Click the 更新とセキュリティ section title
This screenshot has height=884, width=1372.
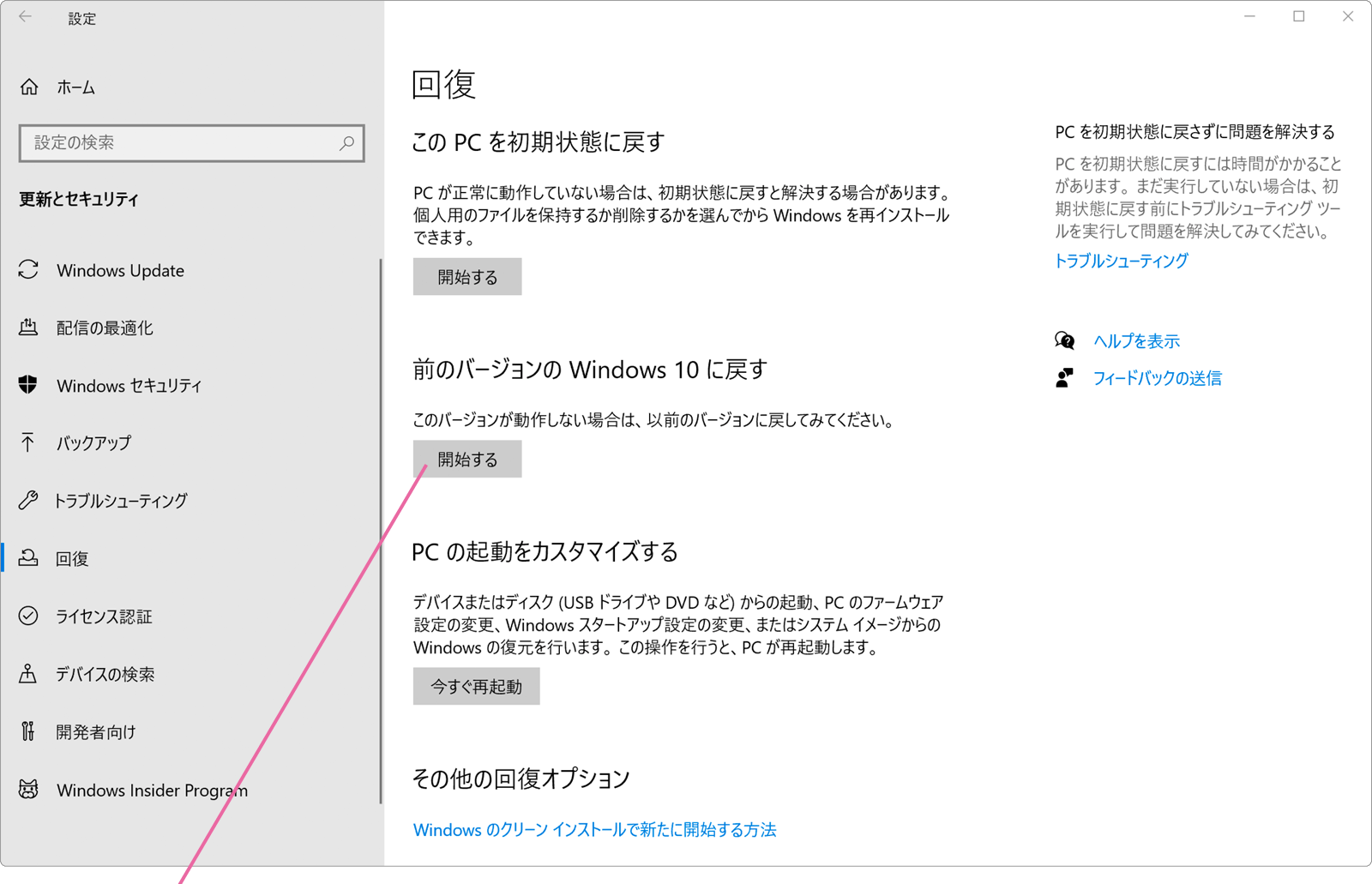click(79, 199)
